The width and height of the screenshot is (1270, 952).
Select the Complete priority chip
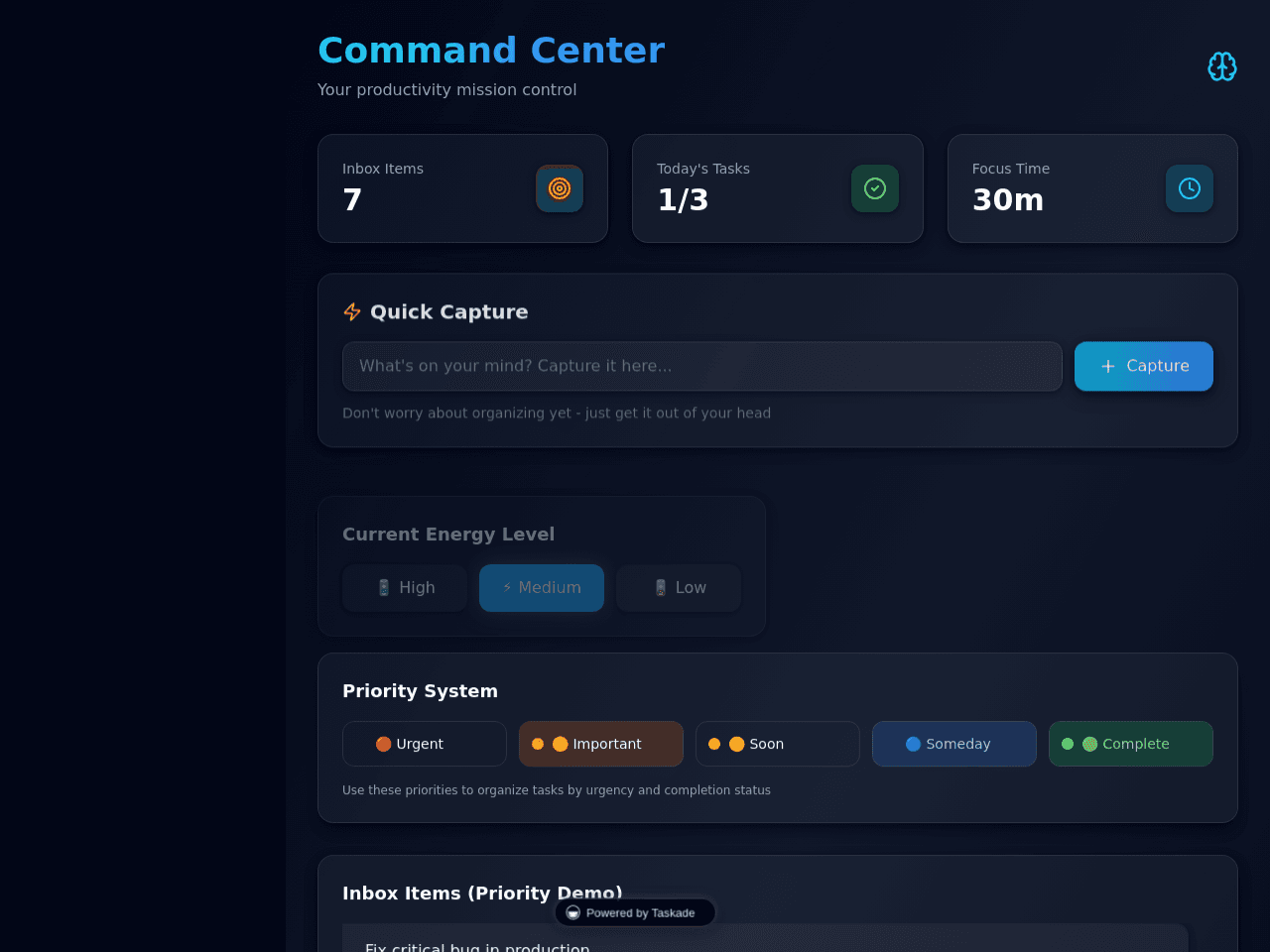pos(1131,744)
